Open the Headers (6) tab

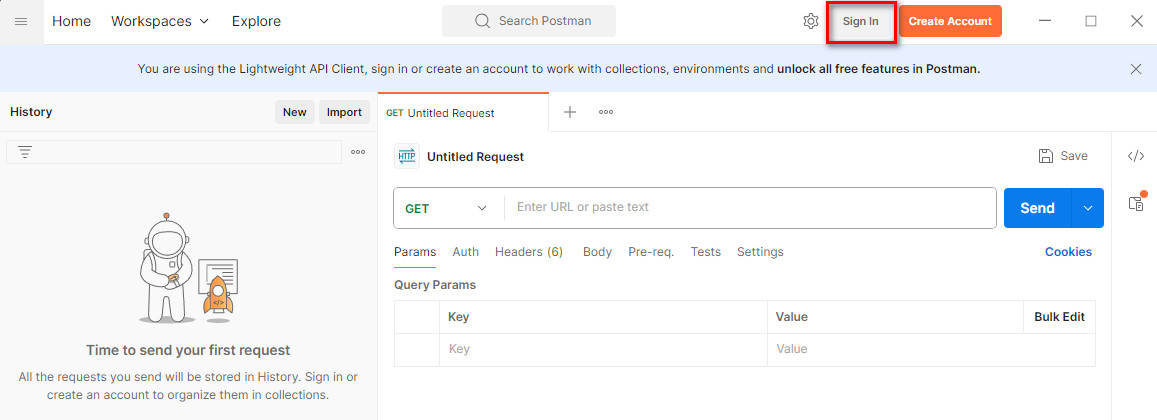coord(529,252)
